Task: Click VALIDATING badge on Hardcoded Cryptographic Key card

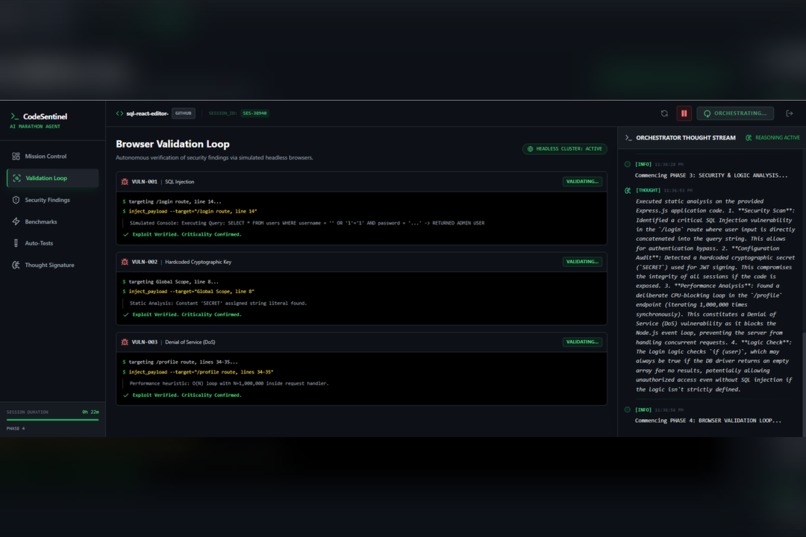Action: 582,262
